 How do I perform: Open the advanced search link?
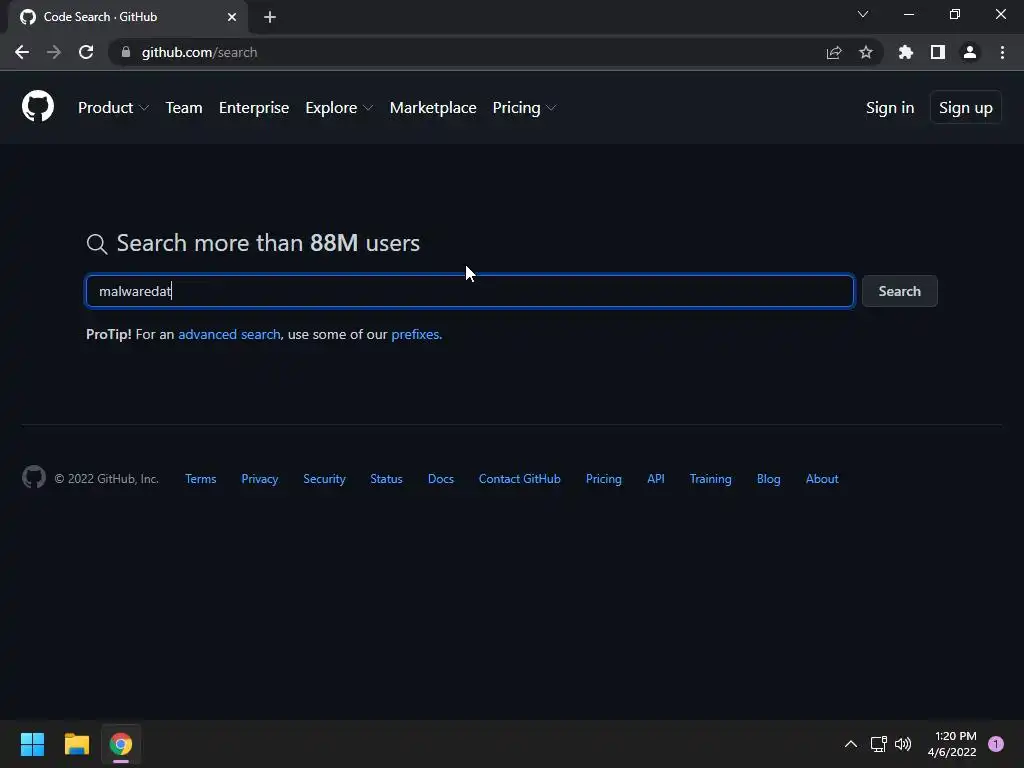click(229, 334)
